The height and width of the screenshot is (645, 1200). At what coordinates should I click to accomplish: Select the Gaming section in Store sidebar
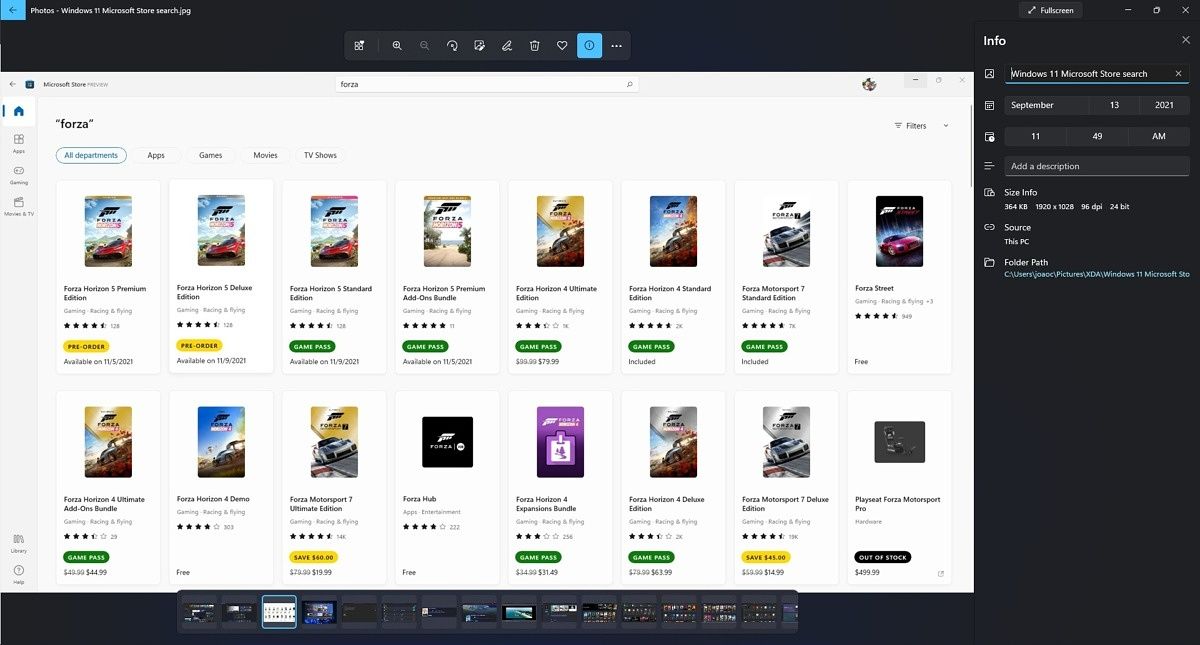(18, 175)
